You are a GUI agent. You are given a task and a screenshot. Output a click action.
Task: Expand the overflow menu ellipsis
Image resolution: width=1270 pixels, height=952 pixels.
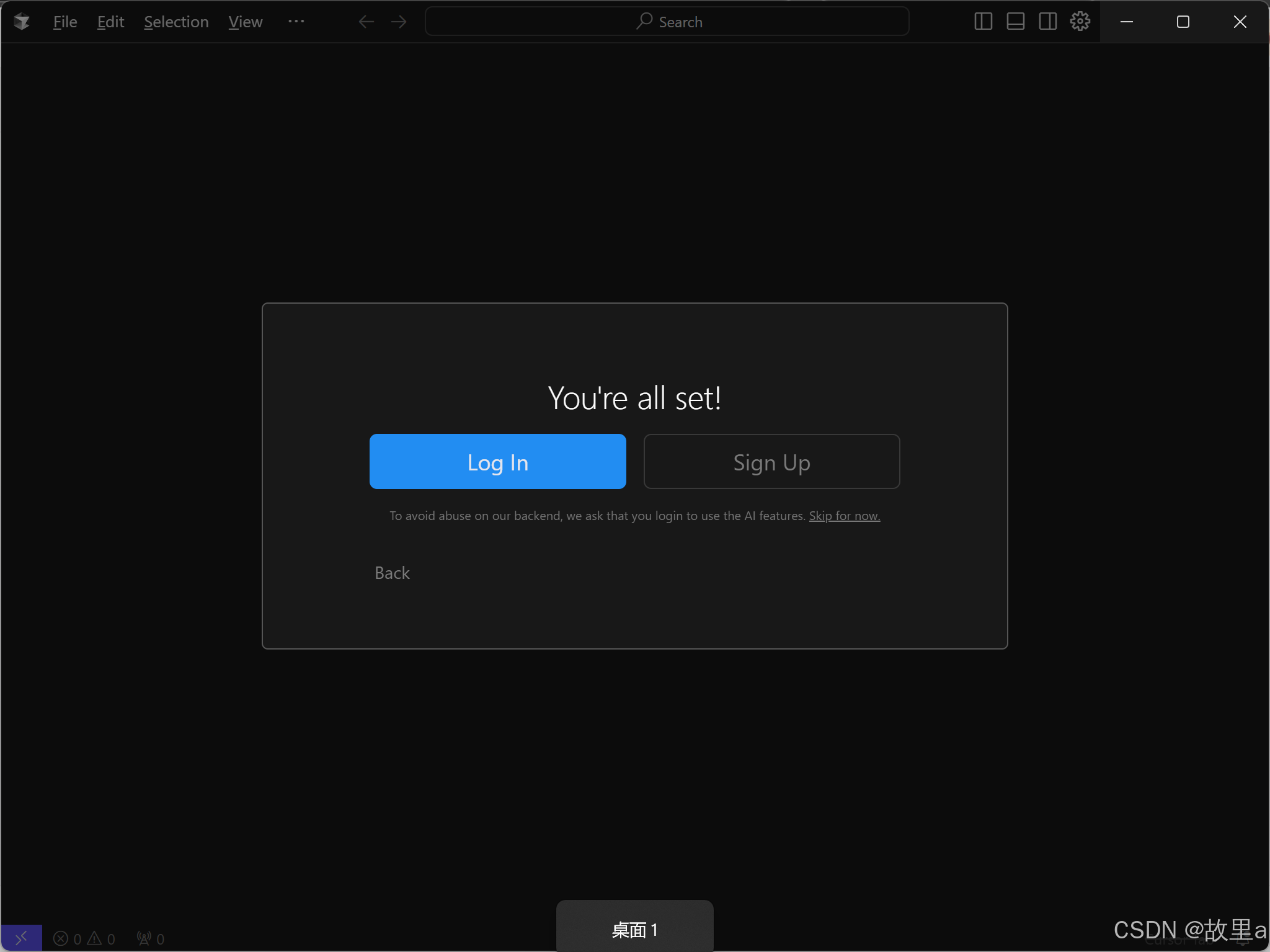coord(296,22)
